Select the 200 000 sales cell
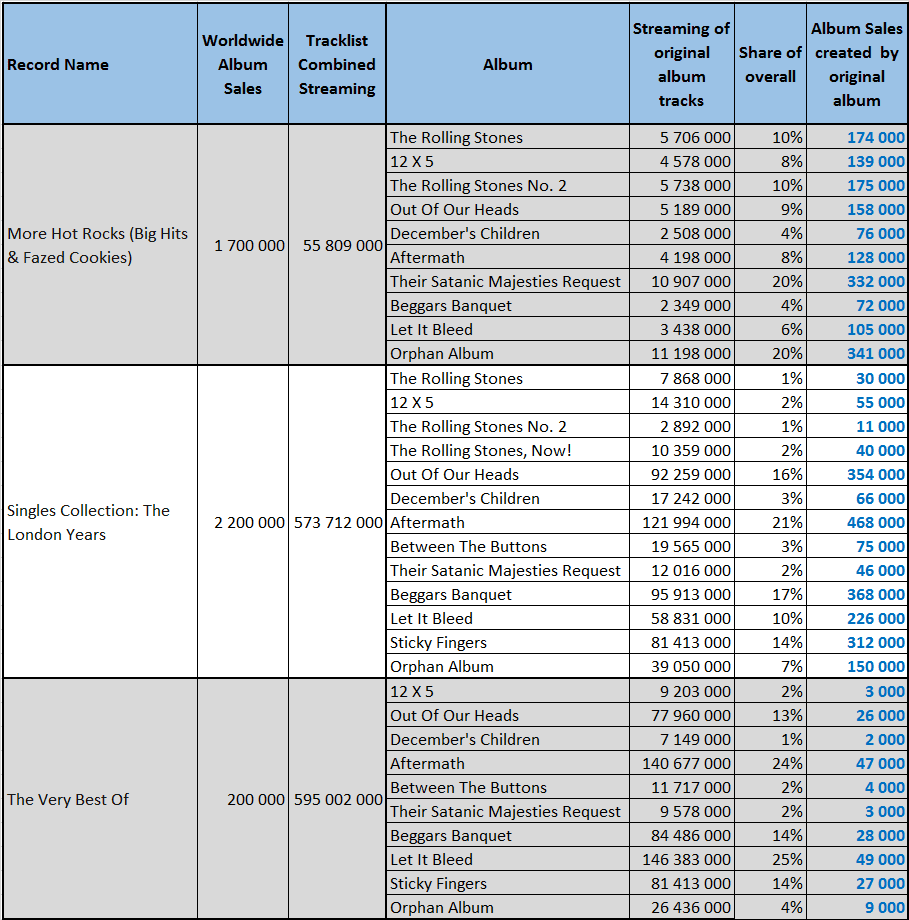The height and width of the screenshot is (920, 909). 243,799
